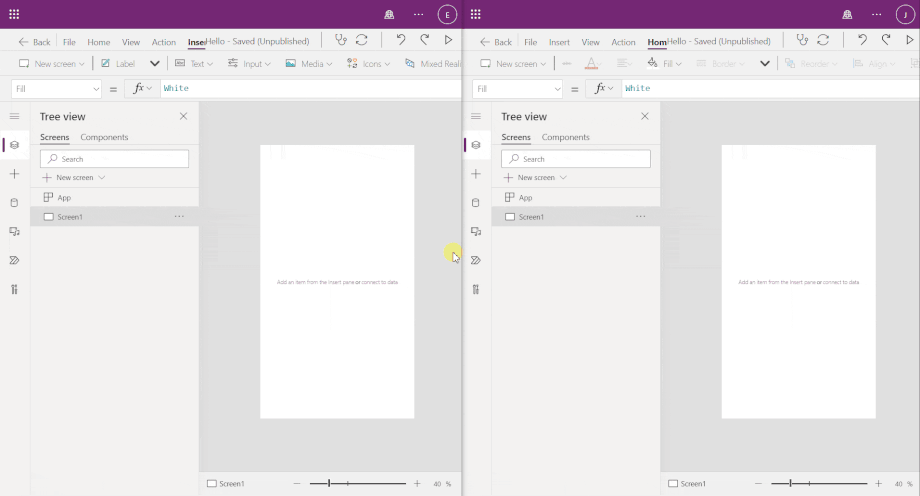Open the Data cylinder icon in left sidebar
Viewport: 920px width, 496px height.
(x=14, y=203)
